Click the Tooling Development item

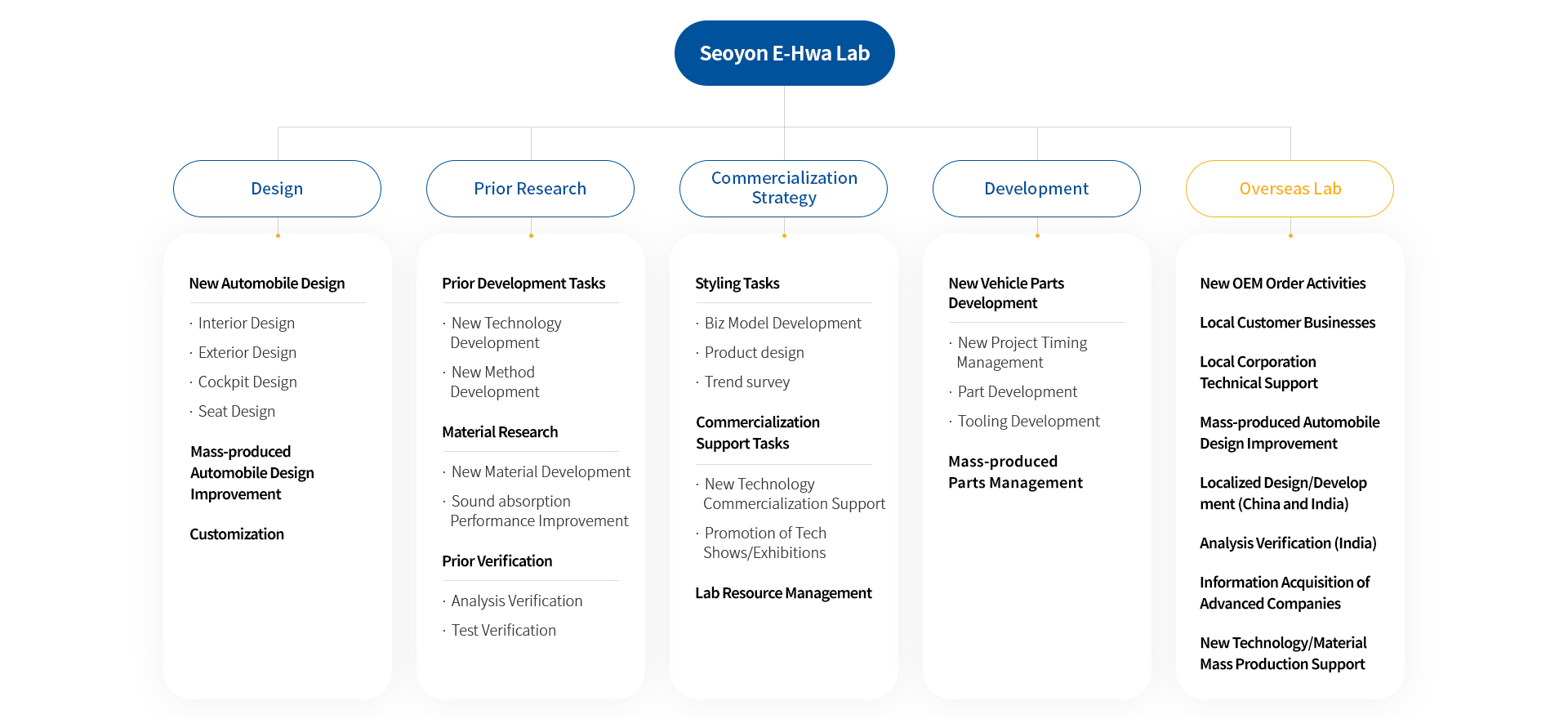click(1028, 422)
